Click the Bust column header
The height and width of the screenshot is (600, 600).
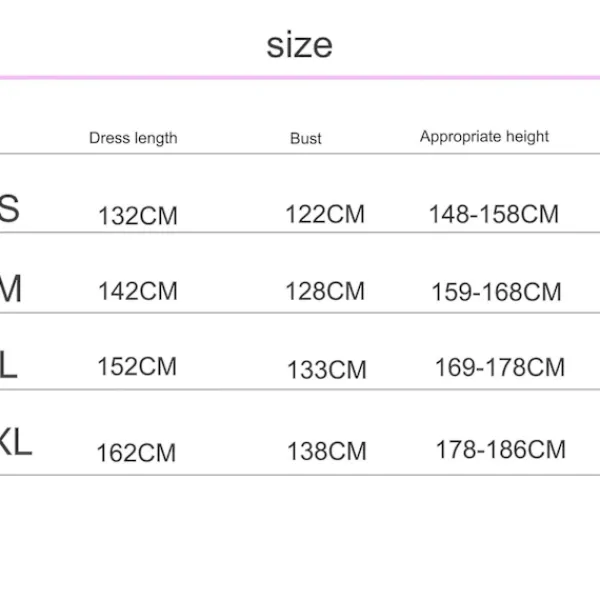(306, 138)
